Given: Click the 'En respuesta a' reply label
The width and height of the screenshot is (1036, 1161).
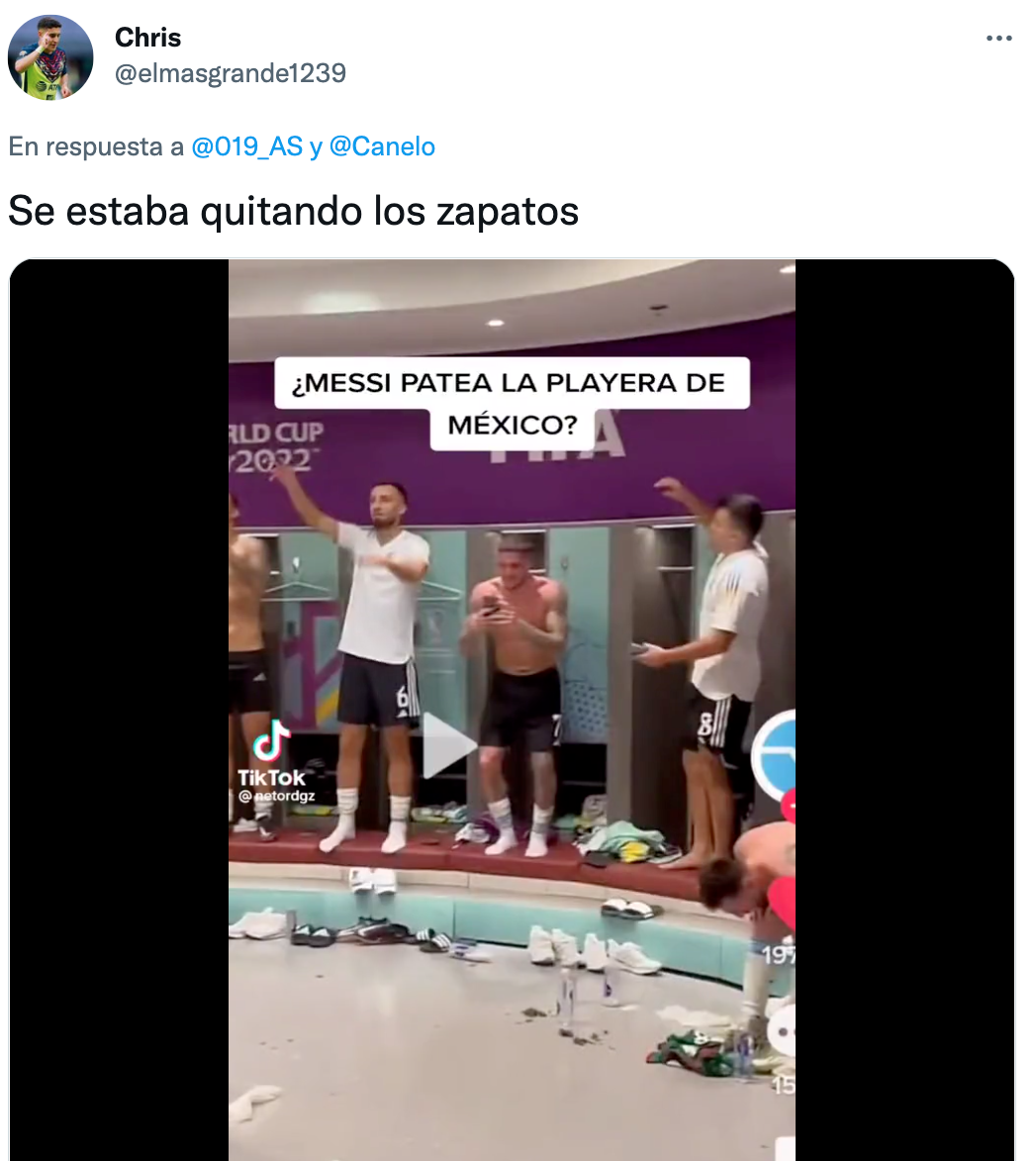Looking at the screenshot, I should point(95,146).
